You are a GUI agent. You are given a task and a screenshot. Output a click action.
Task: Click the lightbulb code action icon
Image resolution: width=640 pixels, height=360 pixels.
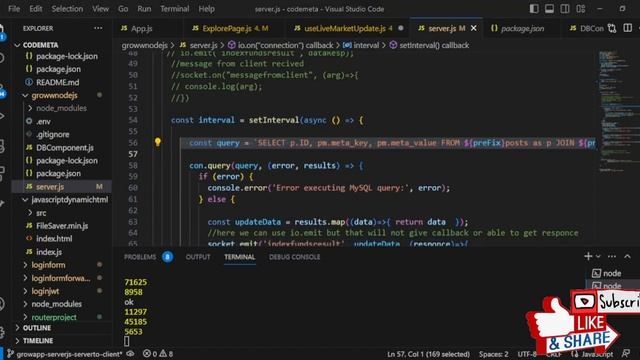point(158,142)
